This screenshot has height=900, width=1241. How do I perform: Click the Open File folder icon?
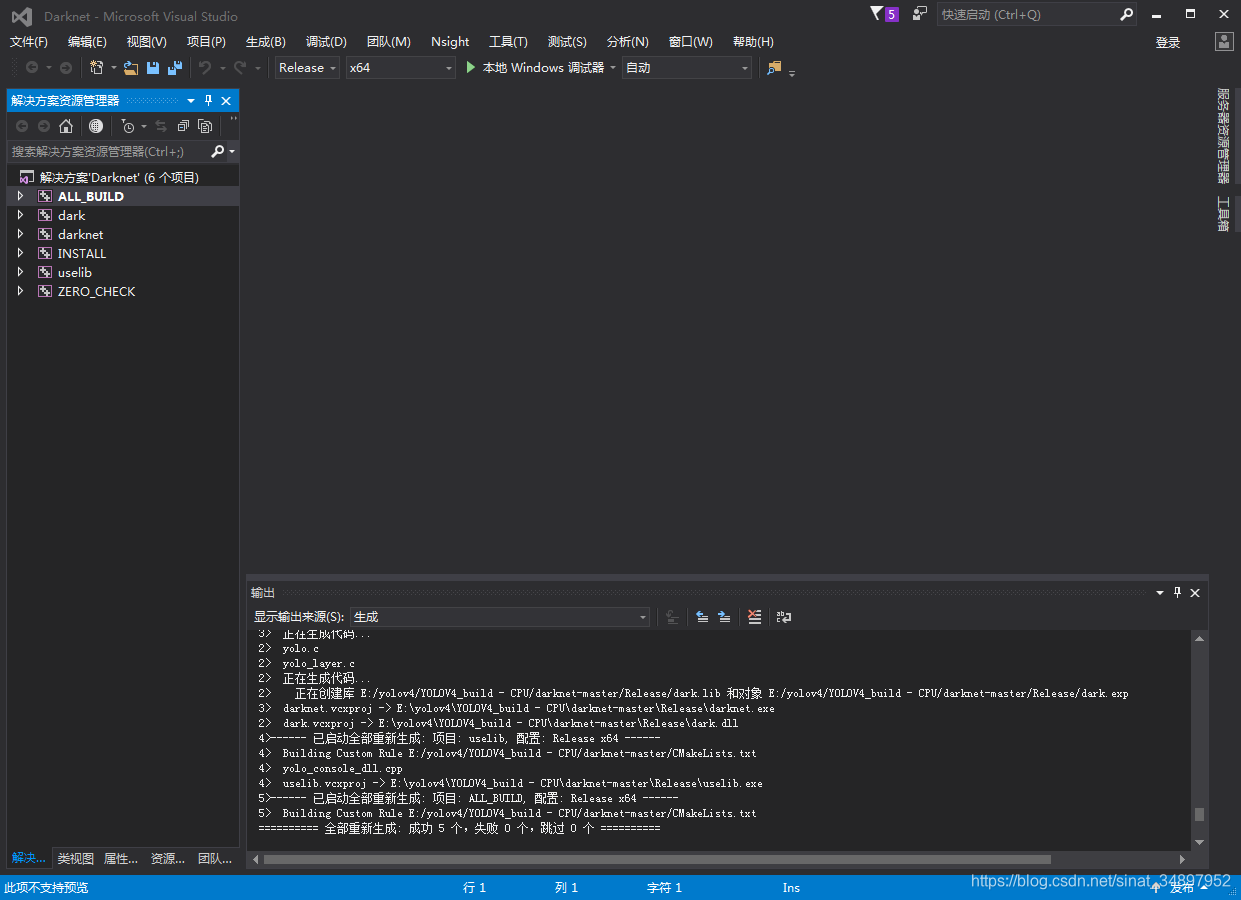tap(131, 68)
